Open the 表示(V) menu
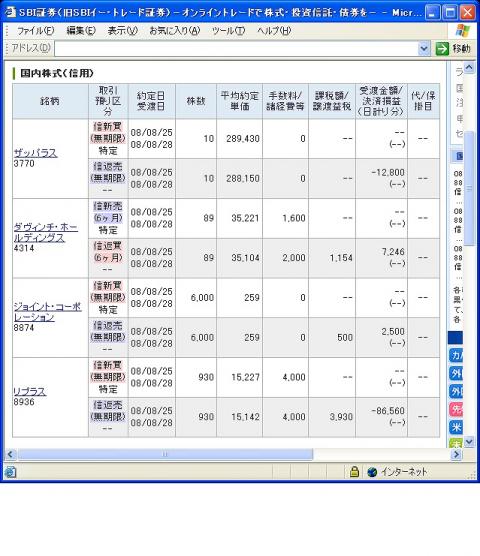Viewport: 480px width, 556px height. (122, 31)
